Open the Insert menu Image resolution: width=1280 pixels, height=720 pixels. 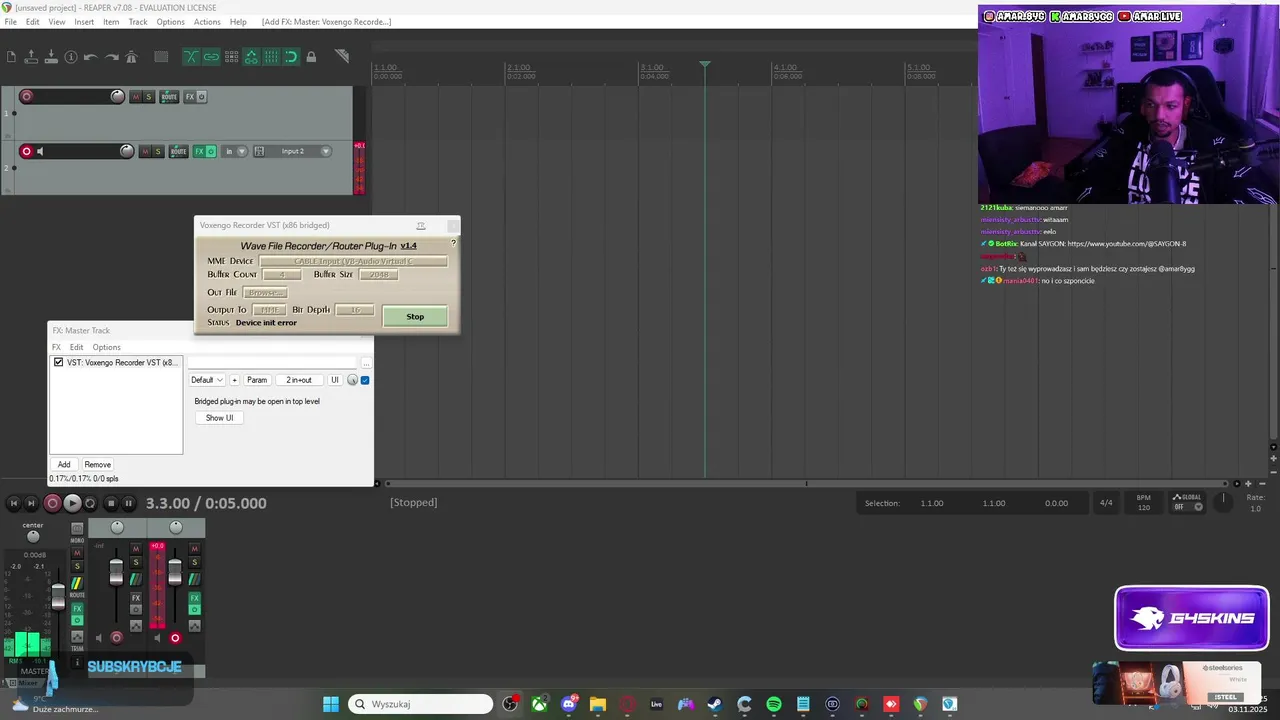(x=84, y=21)
